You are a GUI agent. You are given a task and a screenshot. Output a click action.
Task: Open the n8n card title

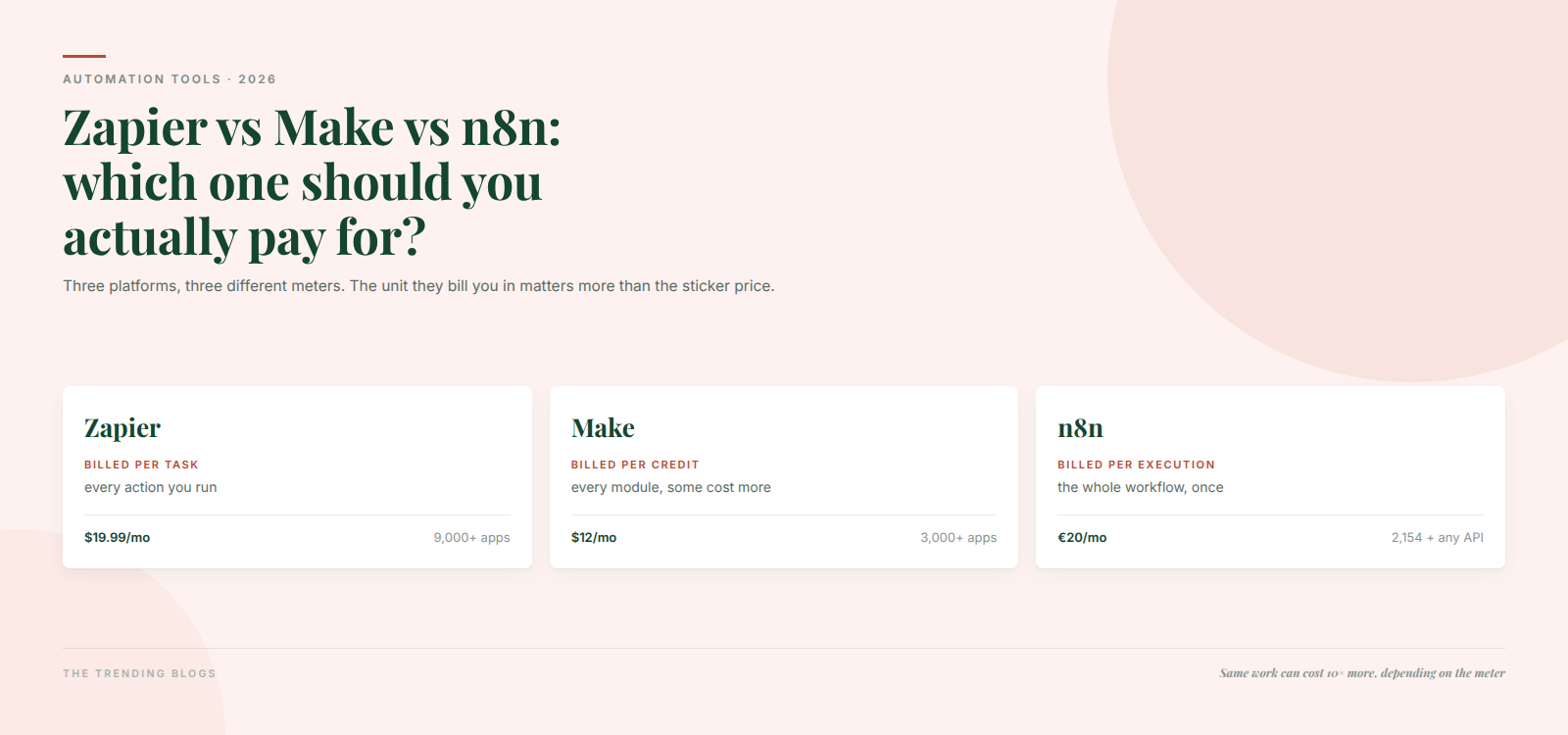[1080, 428]
